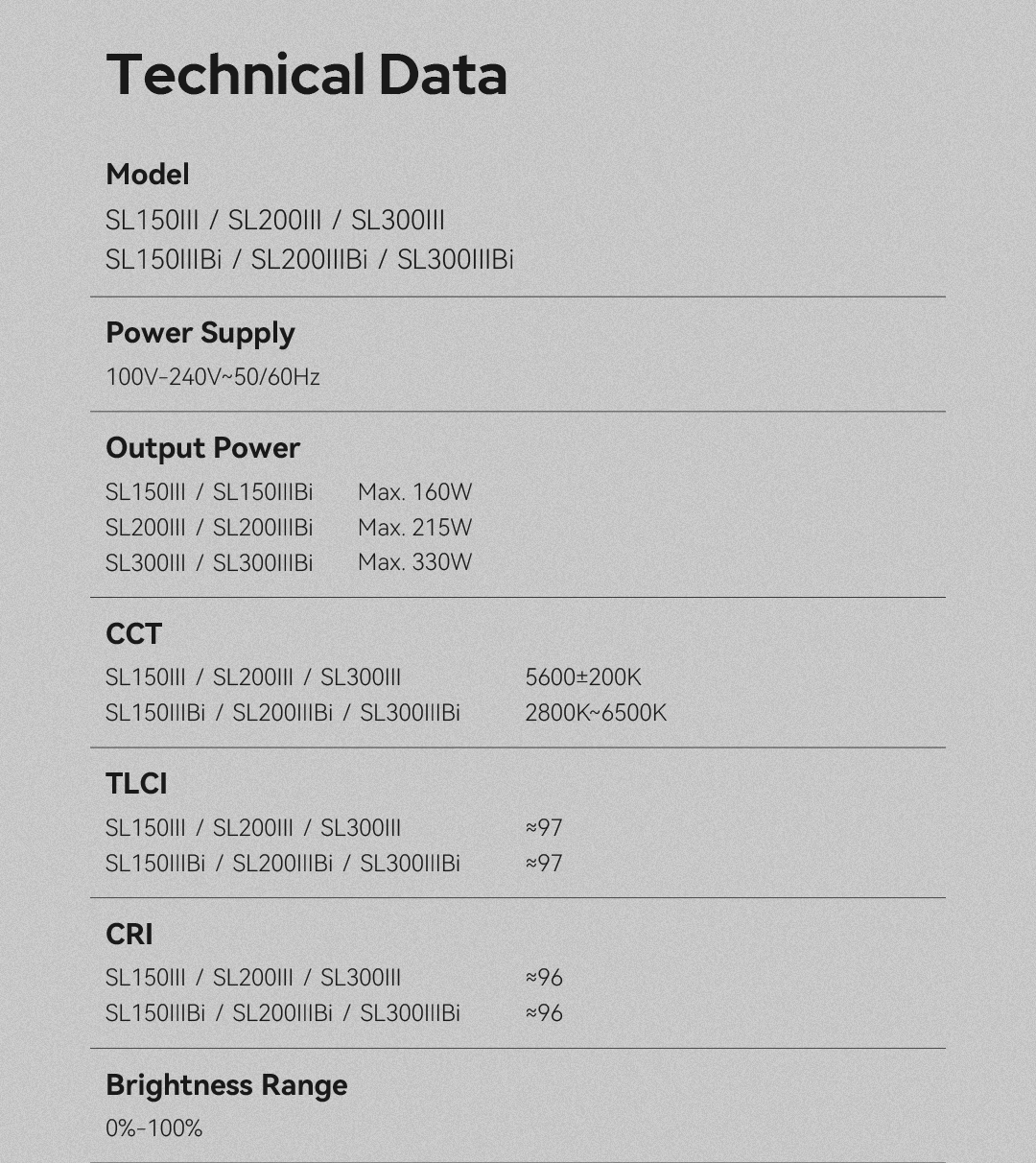Select the "Model" section heading
Image resolution: width=1036 pixels, height=1163 pixels.
click(148, 175)
